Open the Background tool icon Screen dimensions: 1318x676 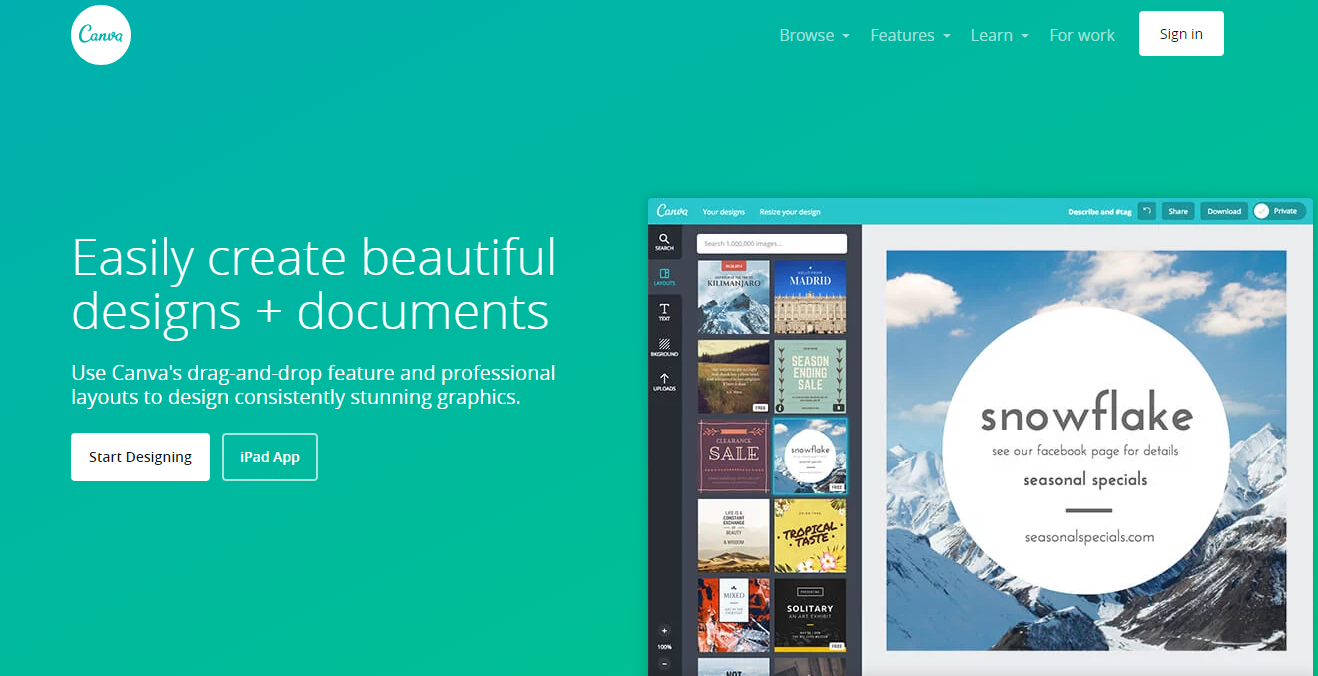pos(664,347)
